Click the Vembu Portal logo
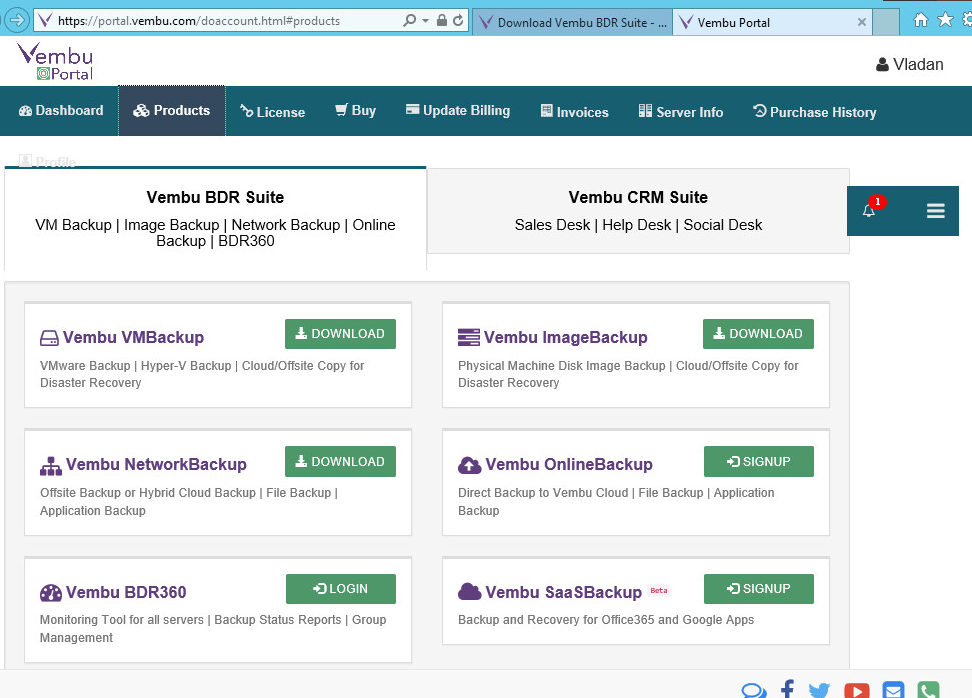The width and height of the screenshot is (972, 698). (55, 61)
